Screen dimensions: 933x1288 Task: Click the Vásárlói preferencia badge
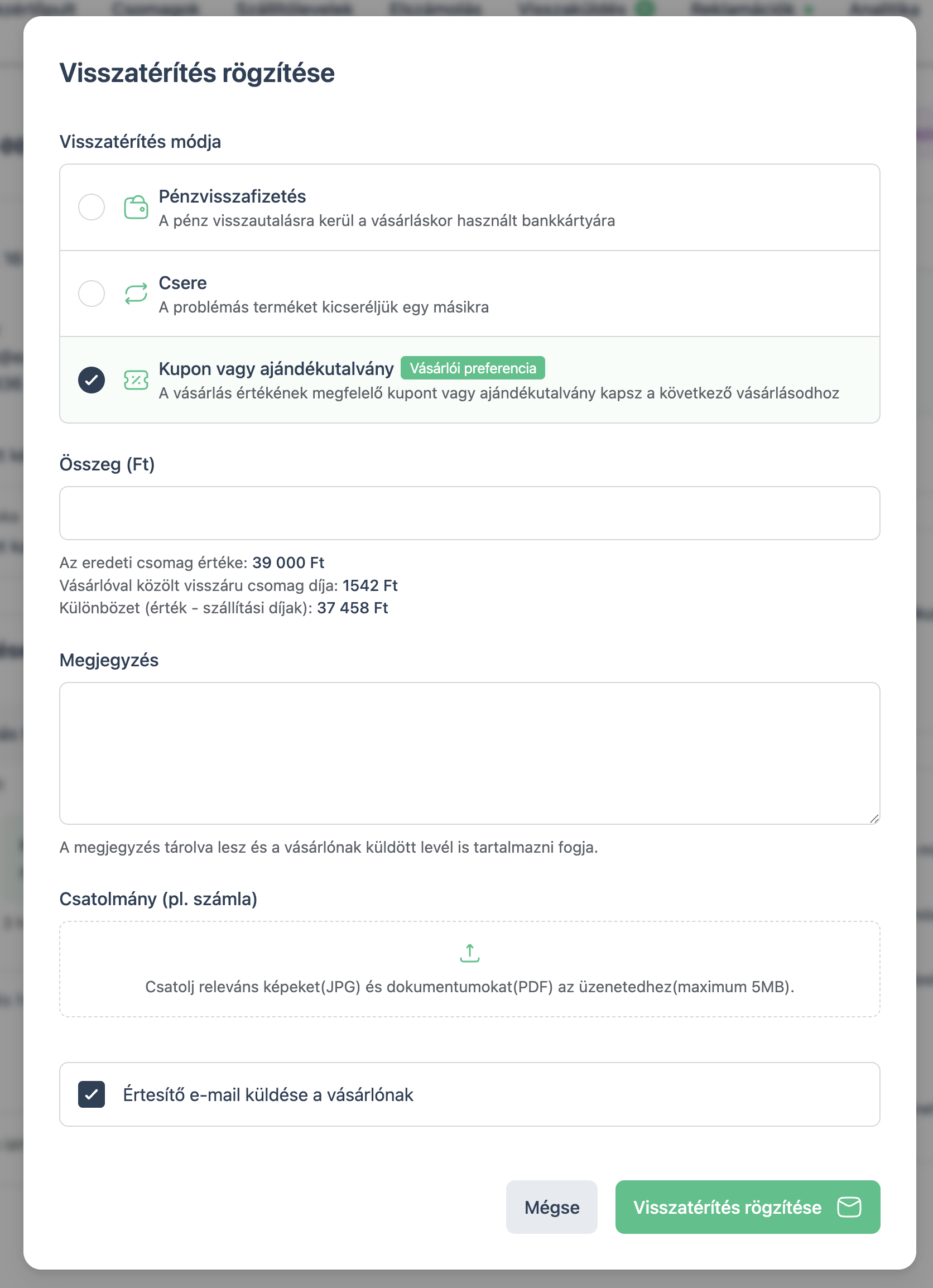[473, 368]
